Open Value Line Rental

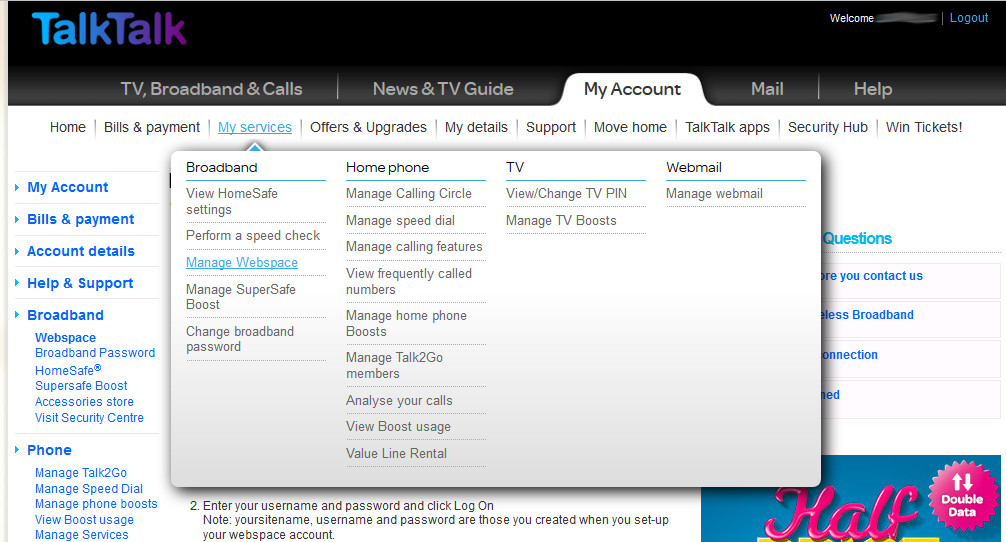pos(396,453)
